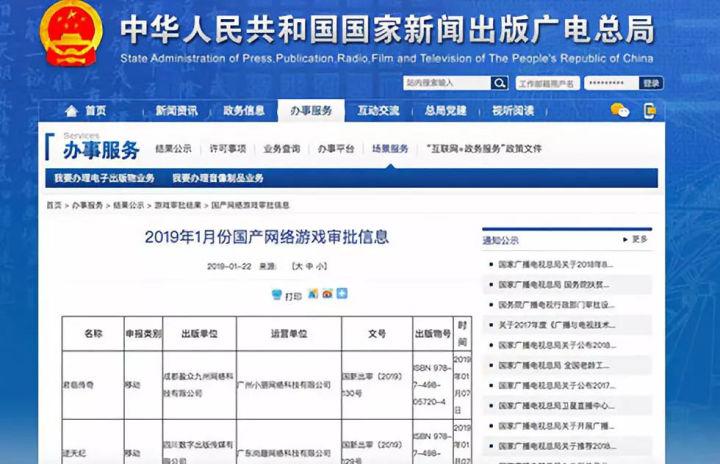Open notice 国家广播电视总局关于推荐2018...
The image size is (720, 464).
pos(557,446)
